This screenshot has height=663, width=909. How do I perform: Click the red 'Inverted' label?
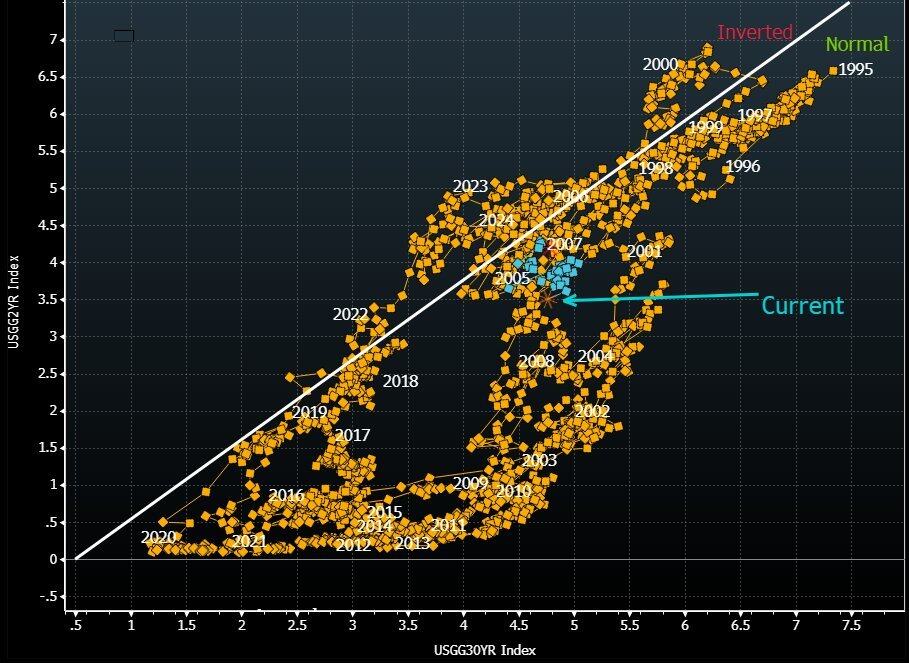tap(755, 32)
